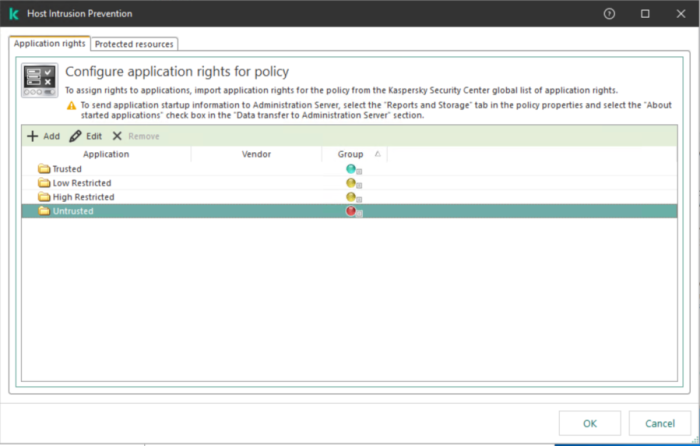Toggle sort arrow on Group column
The width and height of the screenshot is (700, 446).
pos(378,154)
